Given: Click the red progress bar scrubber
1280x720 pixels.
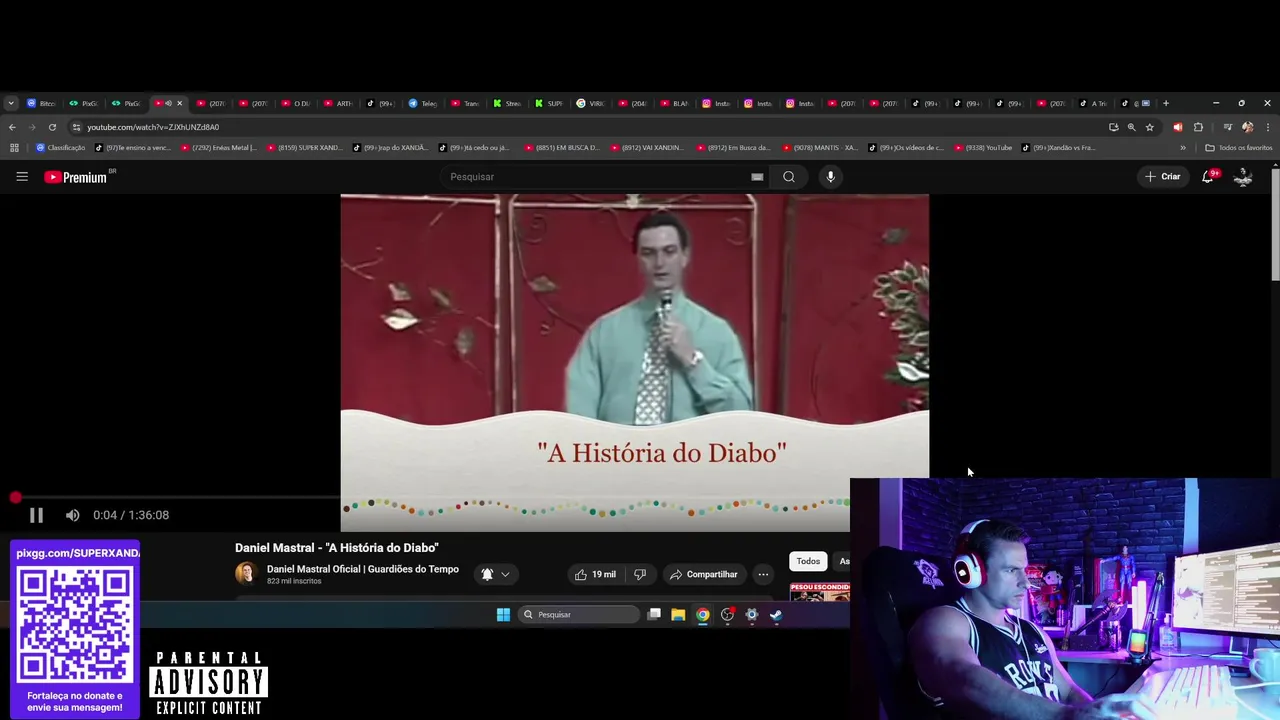Looking at the screenshot, I should [x=15, y=497].
